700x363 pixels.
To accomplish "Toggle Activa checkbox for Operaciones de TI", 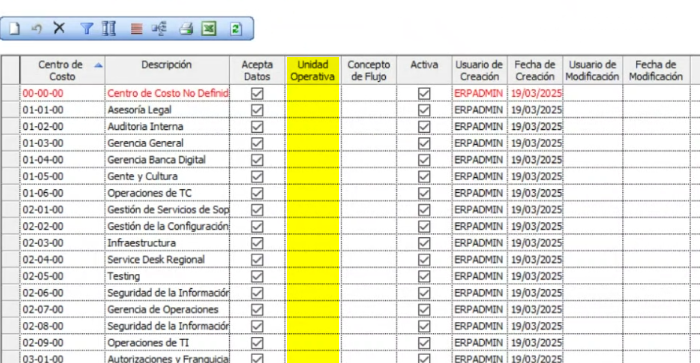I will point(424,343).
